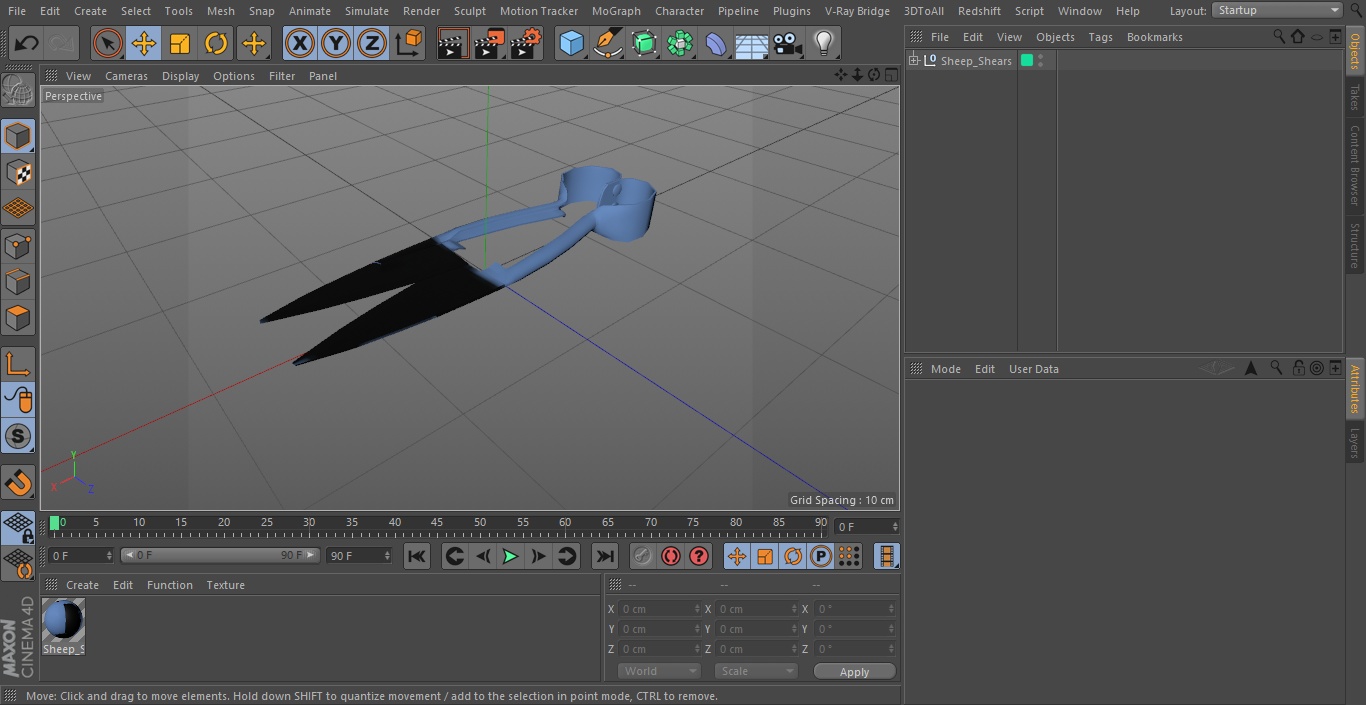Open the Spline Pen tool
The image size is (1366, 705).
click(607, 44)
